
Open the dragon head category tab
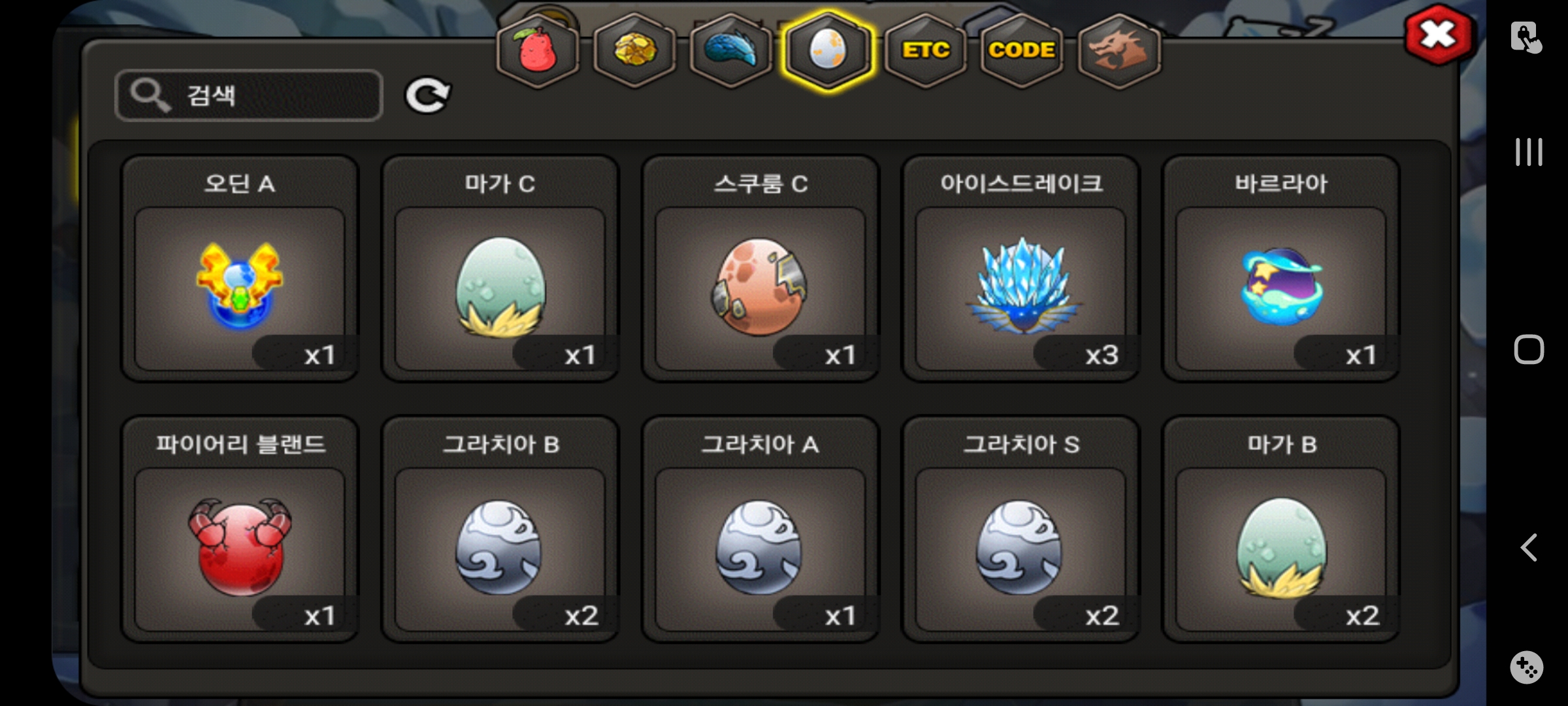[x=1119, y=50]
